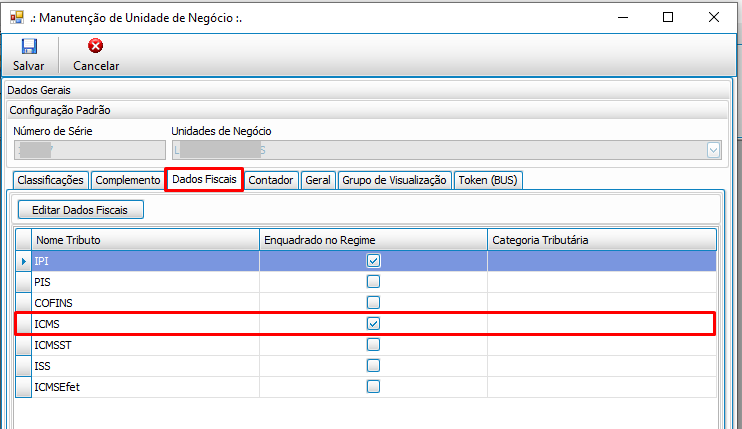
Task: Select the PIS row name cell
Action: point(145,282)
